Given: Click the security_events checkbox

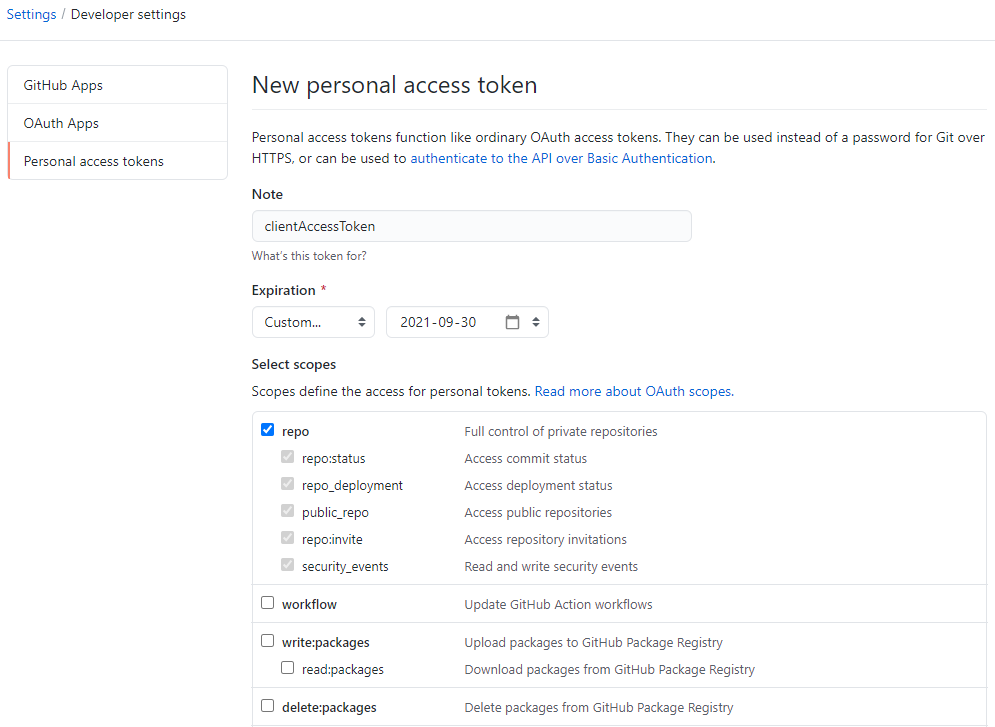Looking at the screenshot, I should click(x=287, y=565).
